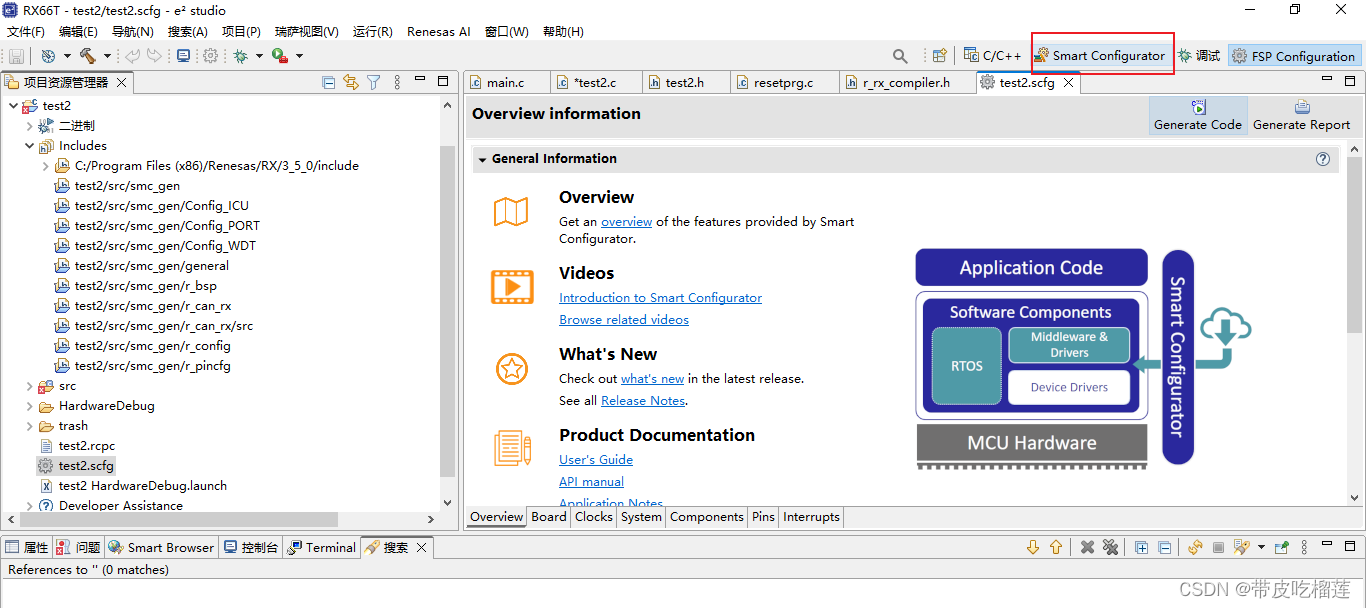Click the Open Perspective icon
1366x608 pixels.
(x=940, y=56)
